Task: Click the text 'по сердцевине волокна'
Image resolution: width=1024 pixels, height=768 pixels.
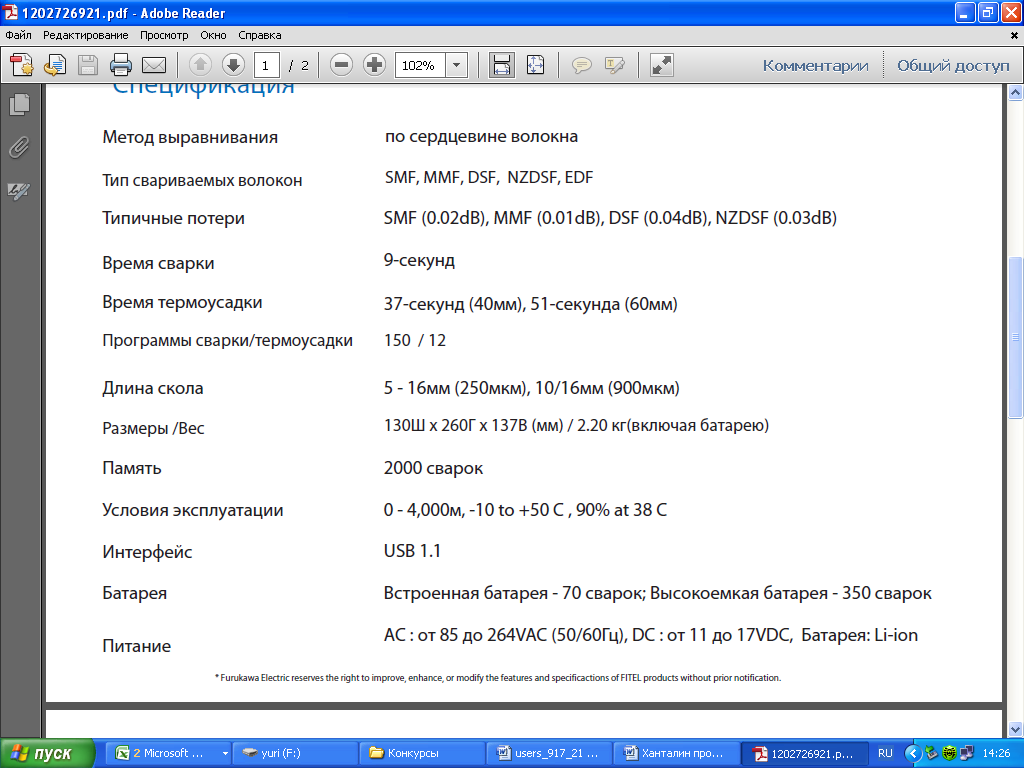Action: coord(481,136)
